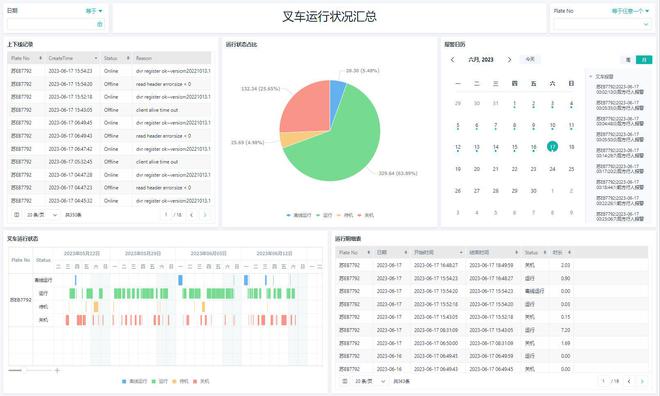Select June 16 in the alarm calendar
The width and height of the screenshot is (660, 396).
point(533,147)
